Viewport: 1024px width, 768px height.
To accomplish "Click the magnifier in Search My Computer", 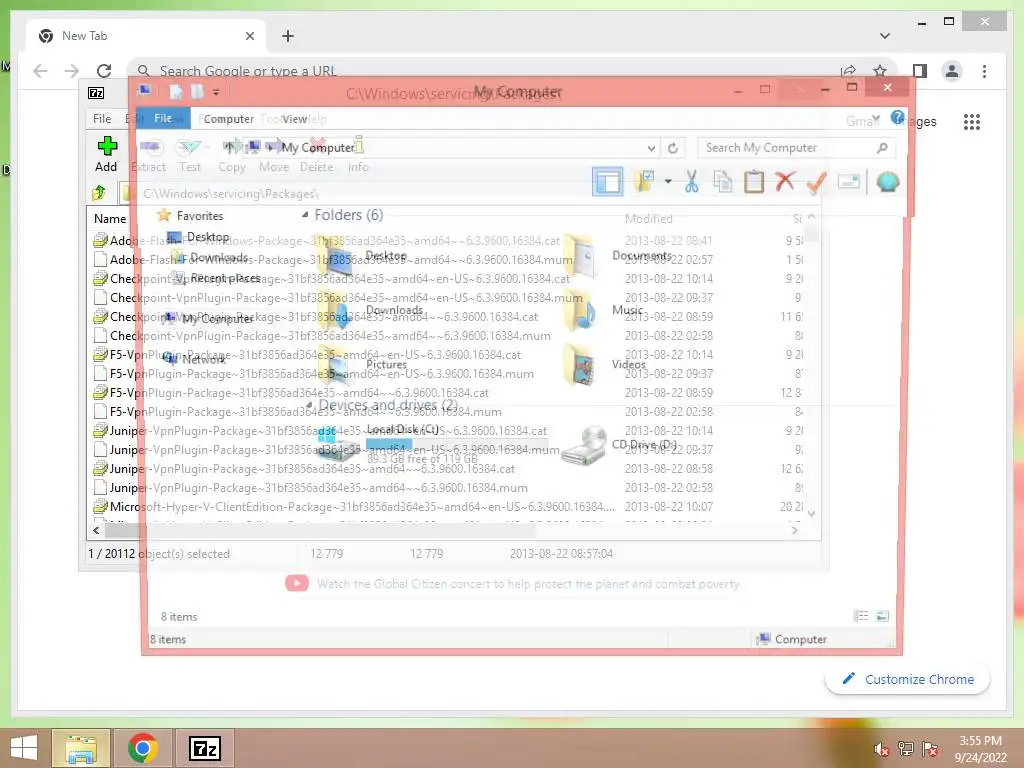I will tap(882, 148).
